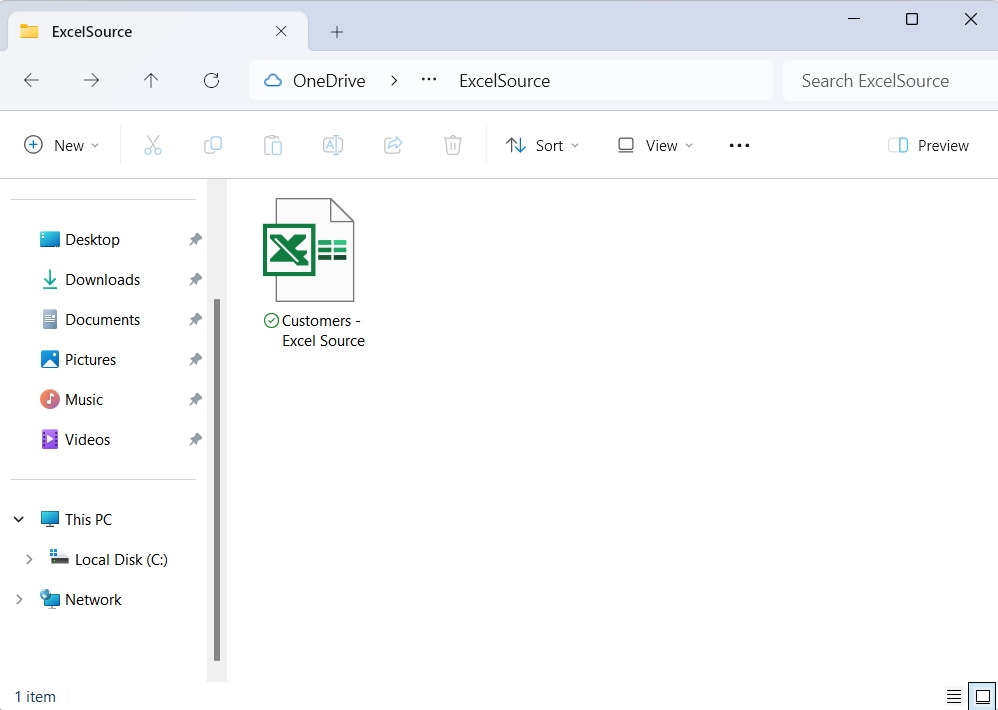Open the See more ellipsis menu
The width and height of the screenshot is (998, 710).
click(x=739, y=146)
